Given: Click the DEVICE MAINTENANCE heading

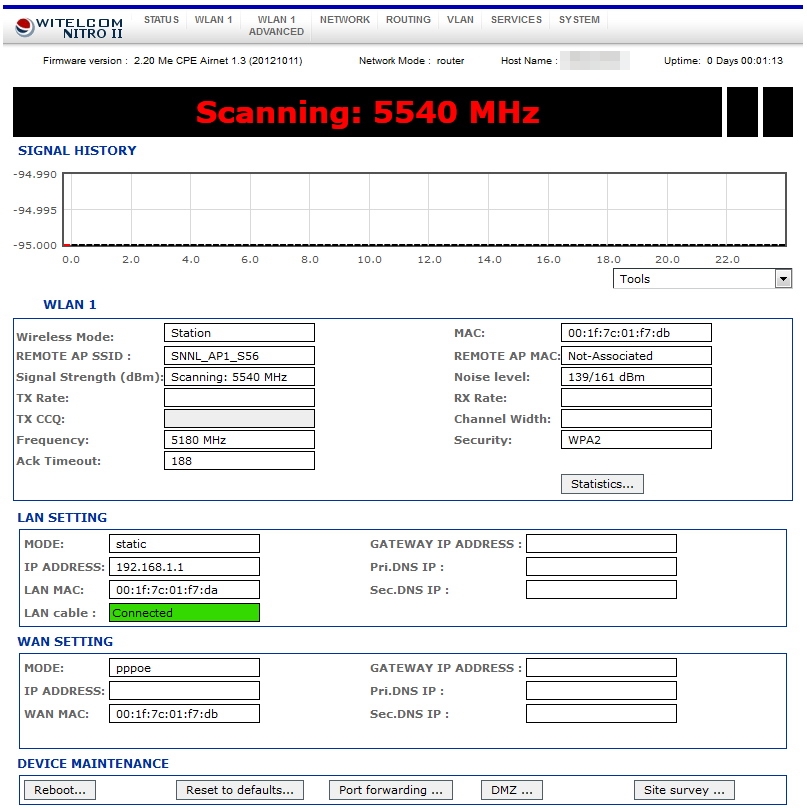Looking at the screenshot, I should coord(93,764).
